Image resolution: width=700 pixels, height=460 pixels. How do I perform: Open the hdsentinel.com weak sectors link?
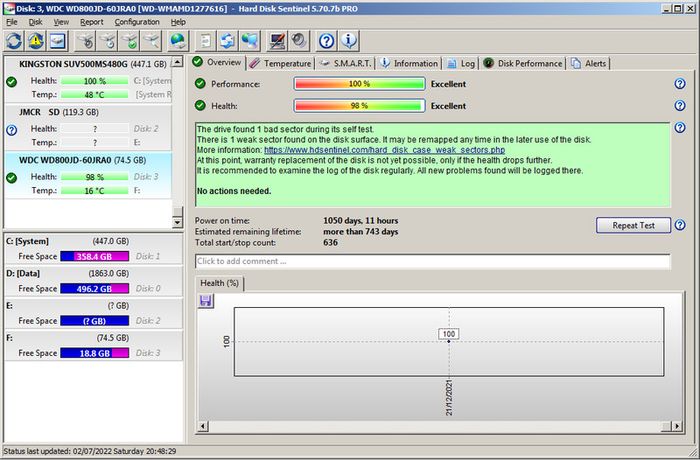click(x=384, y=150)
